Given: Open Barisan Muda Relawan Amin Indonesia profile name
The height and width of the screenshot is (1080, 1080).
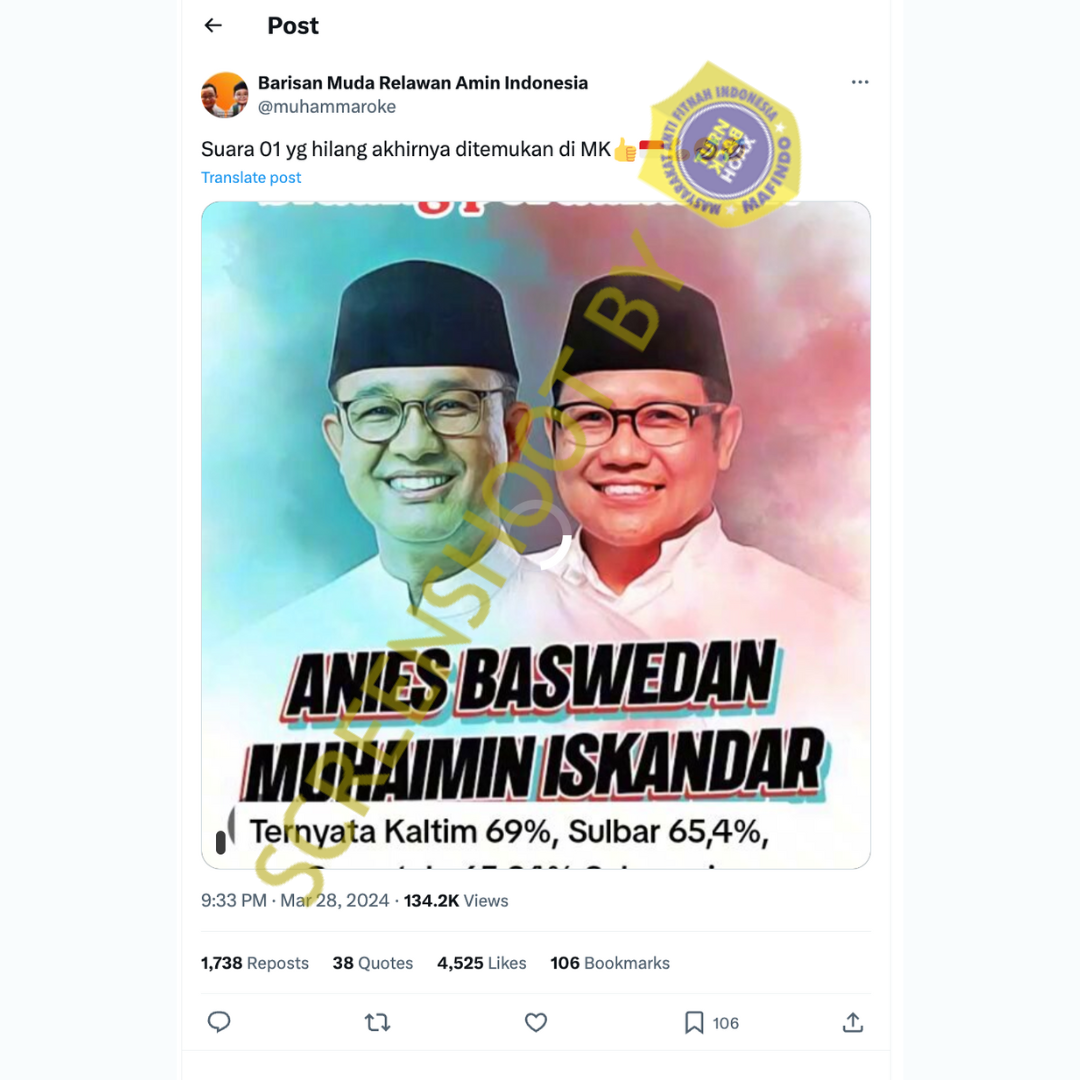Looking at the screenshot, I should 423,83.
